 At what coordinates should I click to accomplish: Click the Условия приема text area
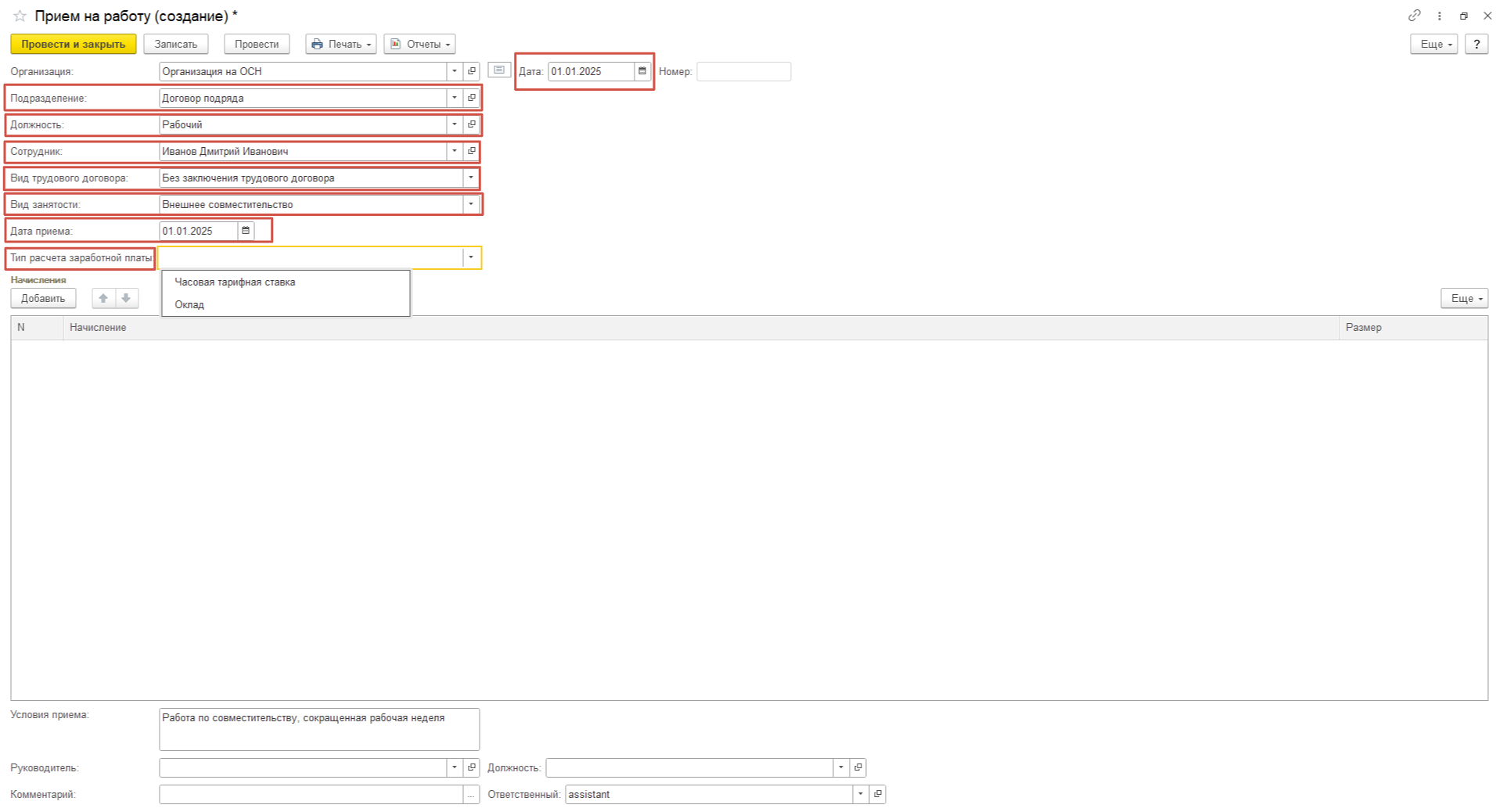coord(318,729)
